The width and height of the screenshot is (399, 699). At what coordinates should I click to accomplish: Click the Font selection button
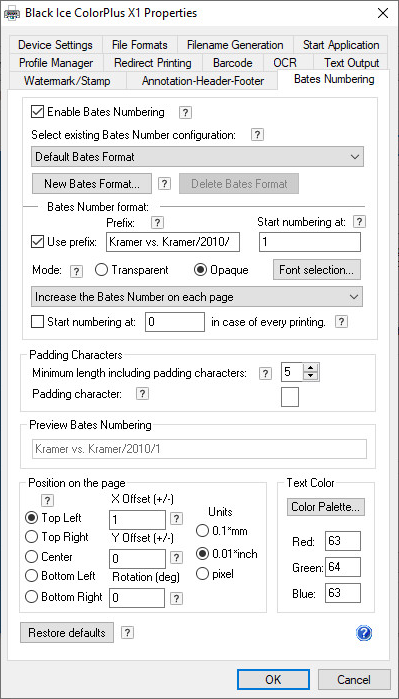317,270
